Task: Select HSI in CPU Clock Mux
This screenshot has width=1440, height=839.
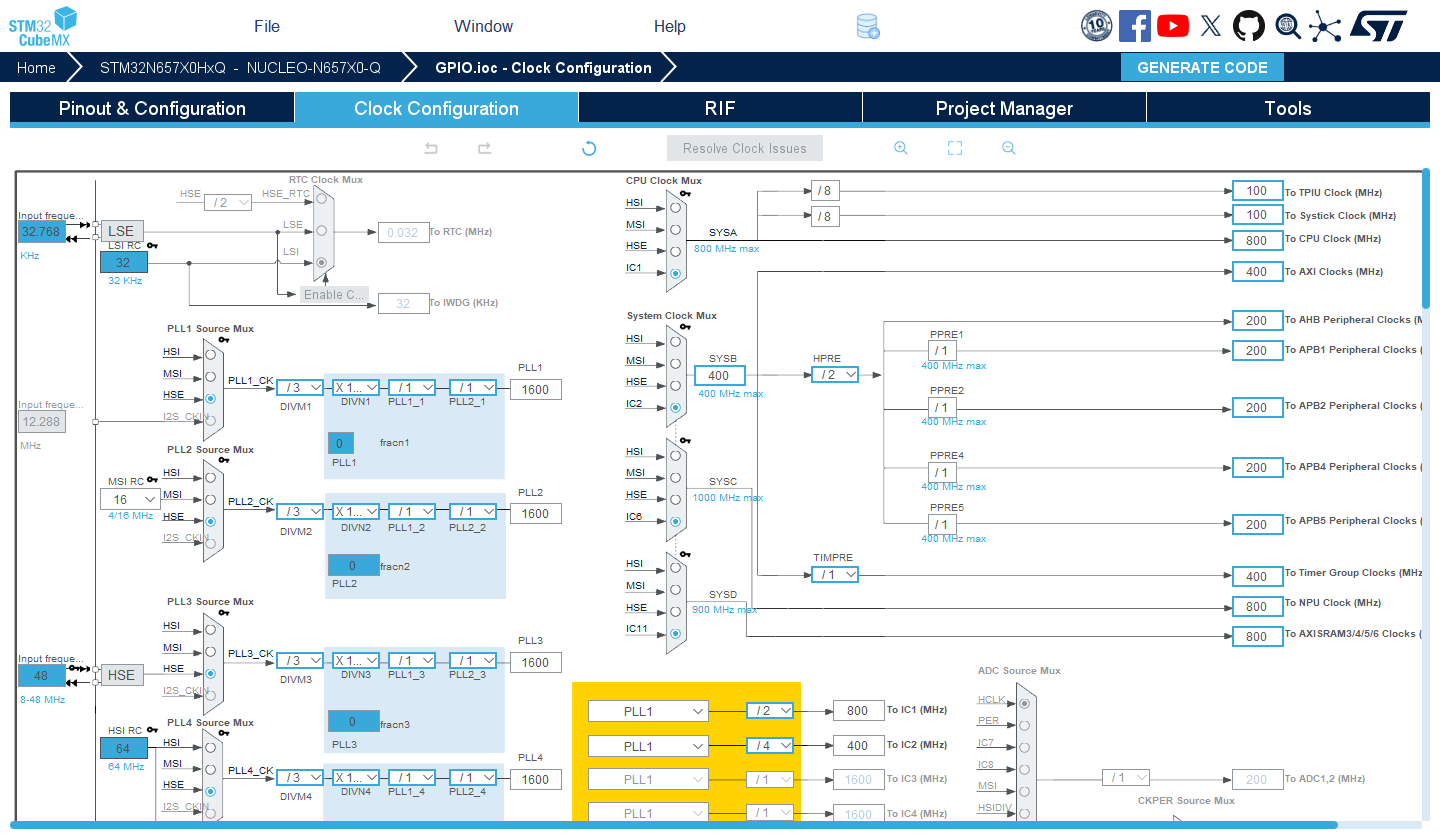Action: point(677,208)
